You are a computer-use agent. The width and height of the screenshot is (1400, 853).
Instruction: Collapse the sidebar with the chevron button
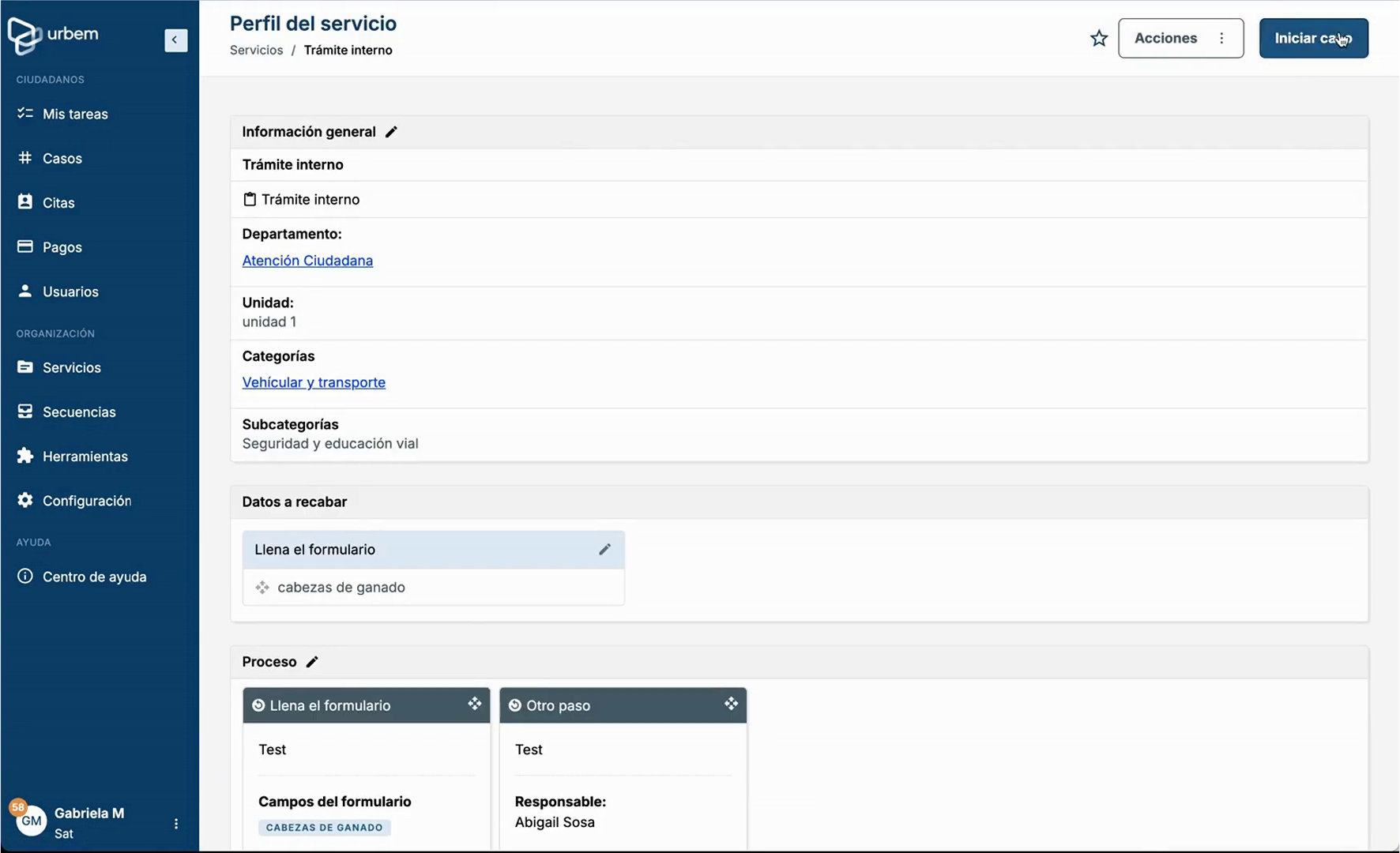[175, 39]
